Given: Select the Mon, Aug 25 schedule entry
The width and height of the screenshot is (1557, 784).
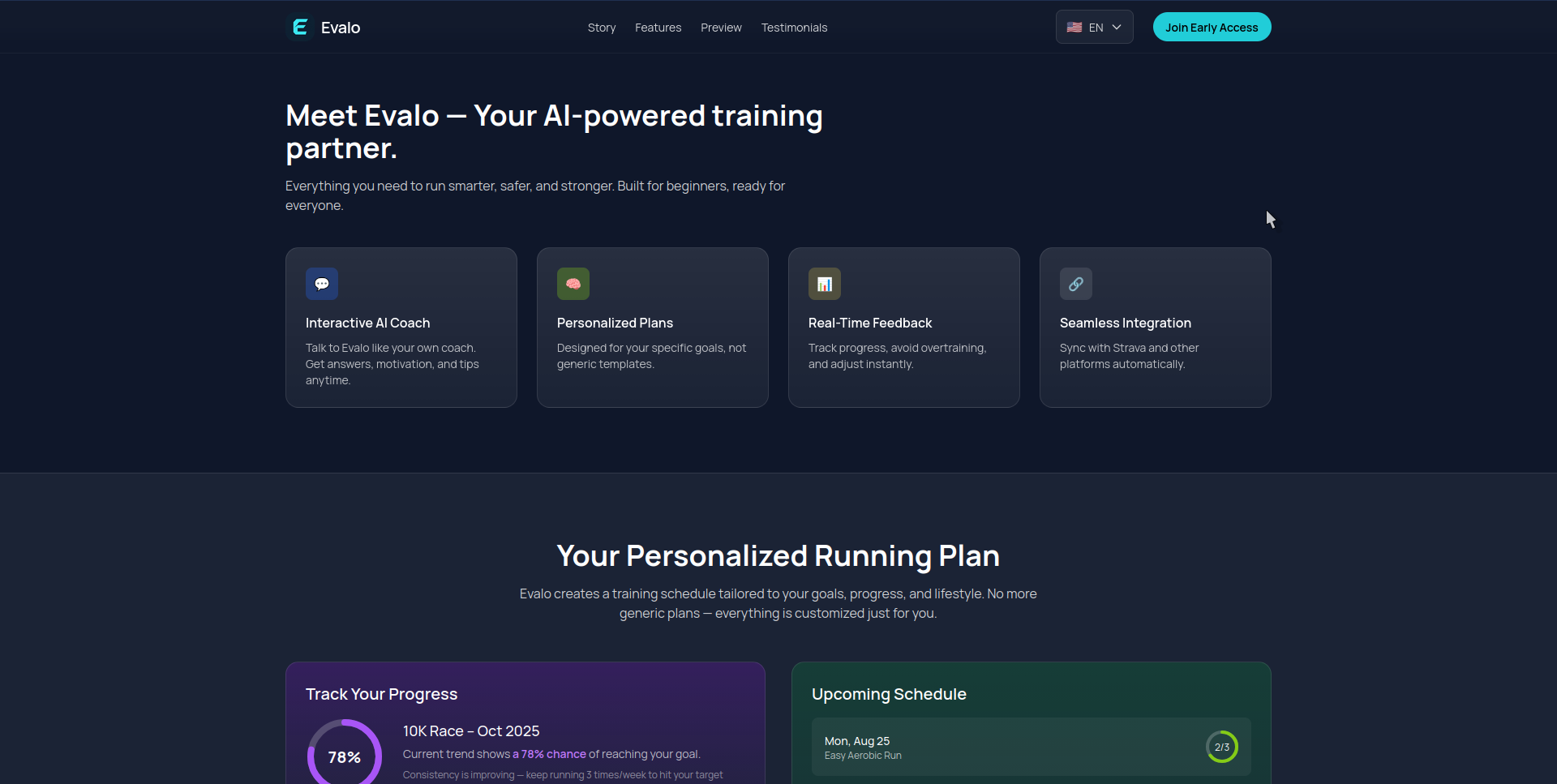Looking at the screenshot, I should 1032,747.
